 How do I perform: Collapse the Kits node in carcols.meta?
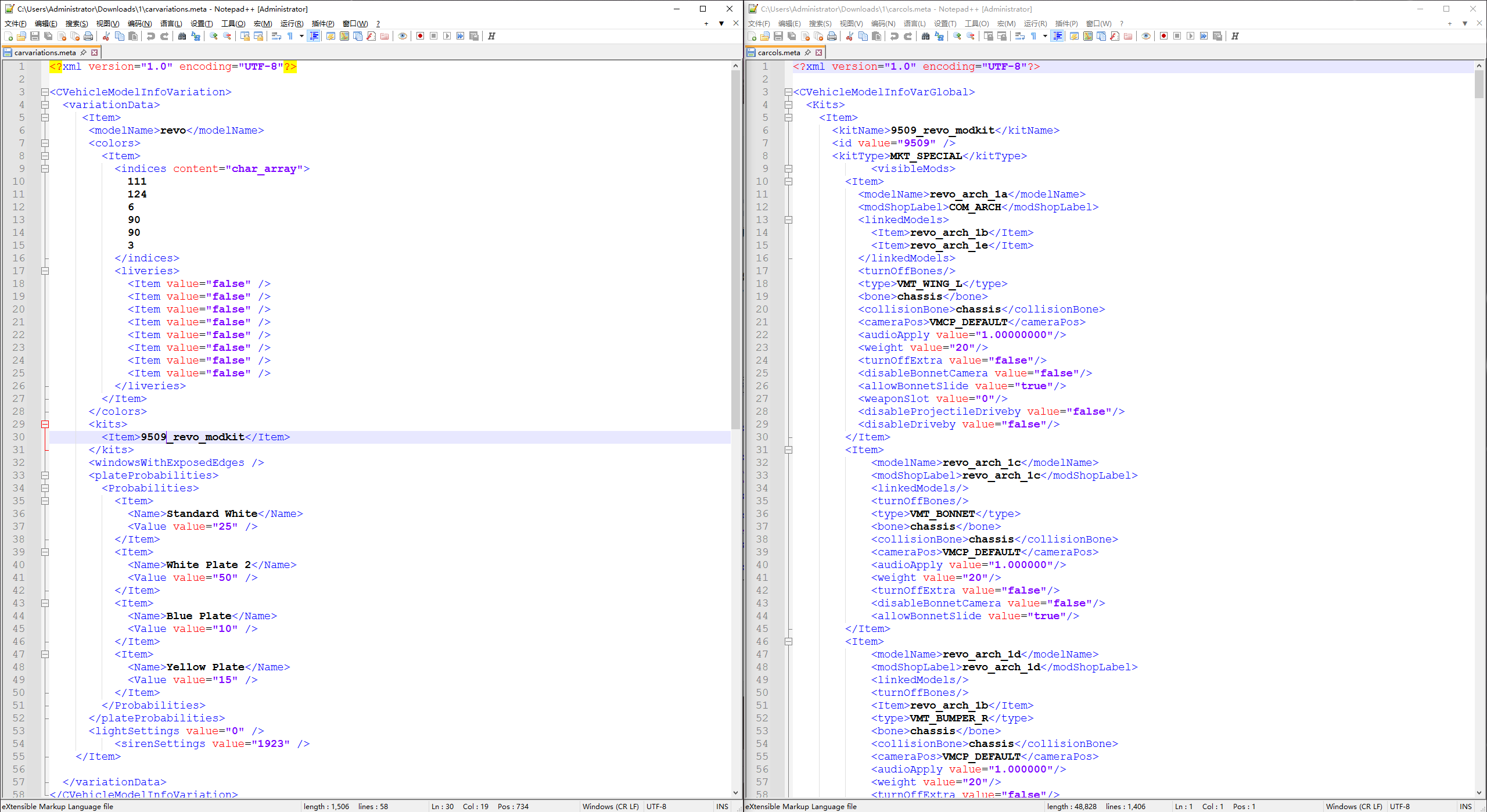click(x=788, y=105)
